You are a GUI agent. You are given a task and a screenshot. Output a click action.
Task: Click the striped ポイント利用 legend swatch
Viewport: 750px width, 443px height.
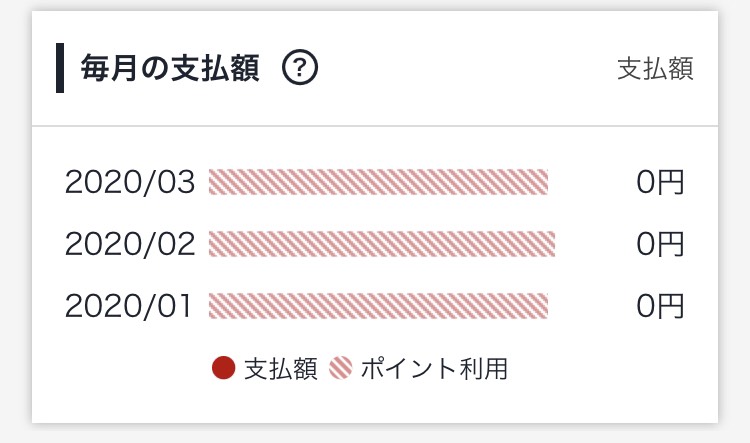[x=341, y=368]
